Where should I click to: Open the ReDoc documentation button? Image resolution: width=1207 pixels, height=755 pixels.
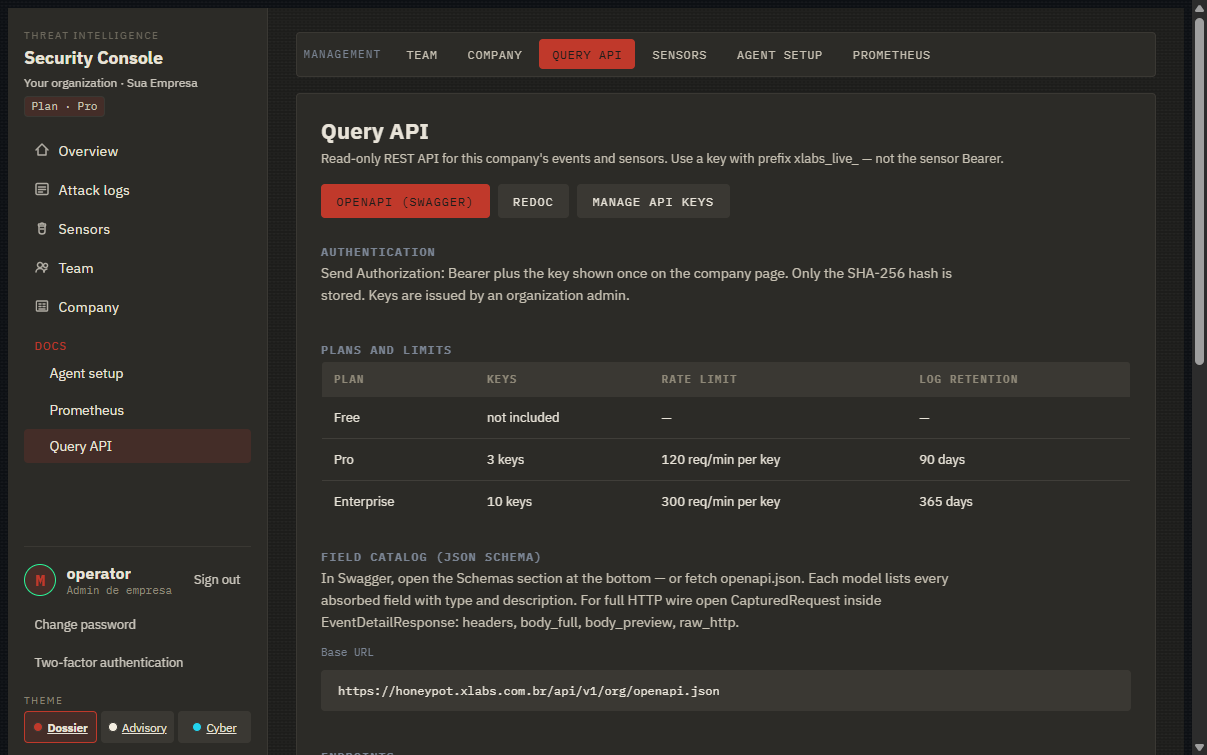[533, 201]
